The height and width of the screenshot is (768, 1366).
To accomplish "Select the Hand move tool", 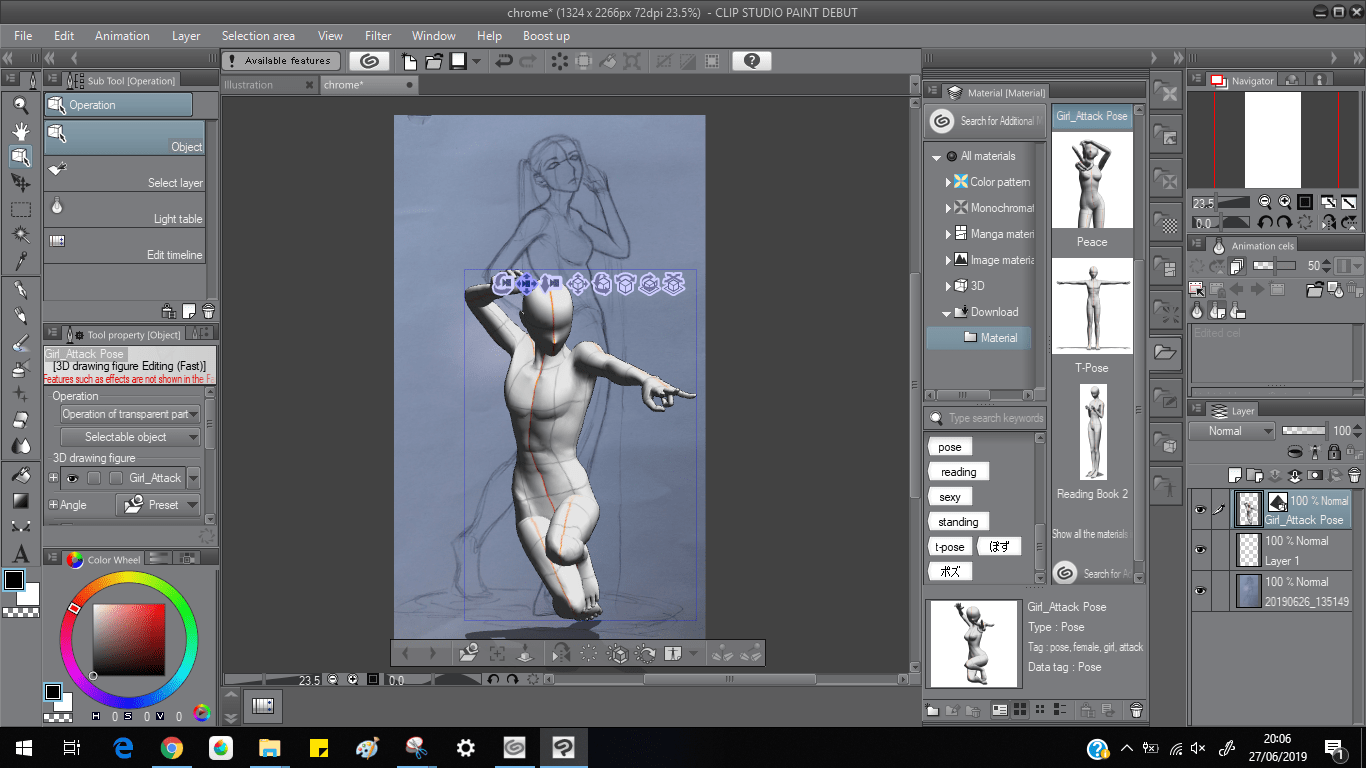I will 20,131.
